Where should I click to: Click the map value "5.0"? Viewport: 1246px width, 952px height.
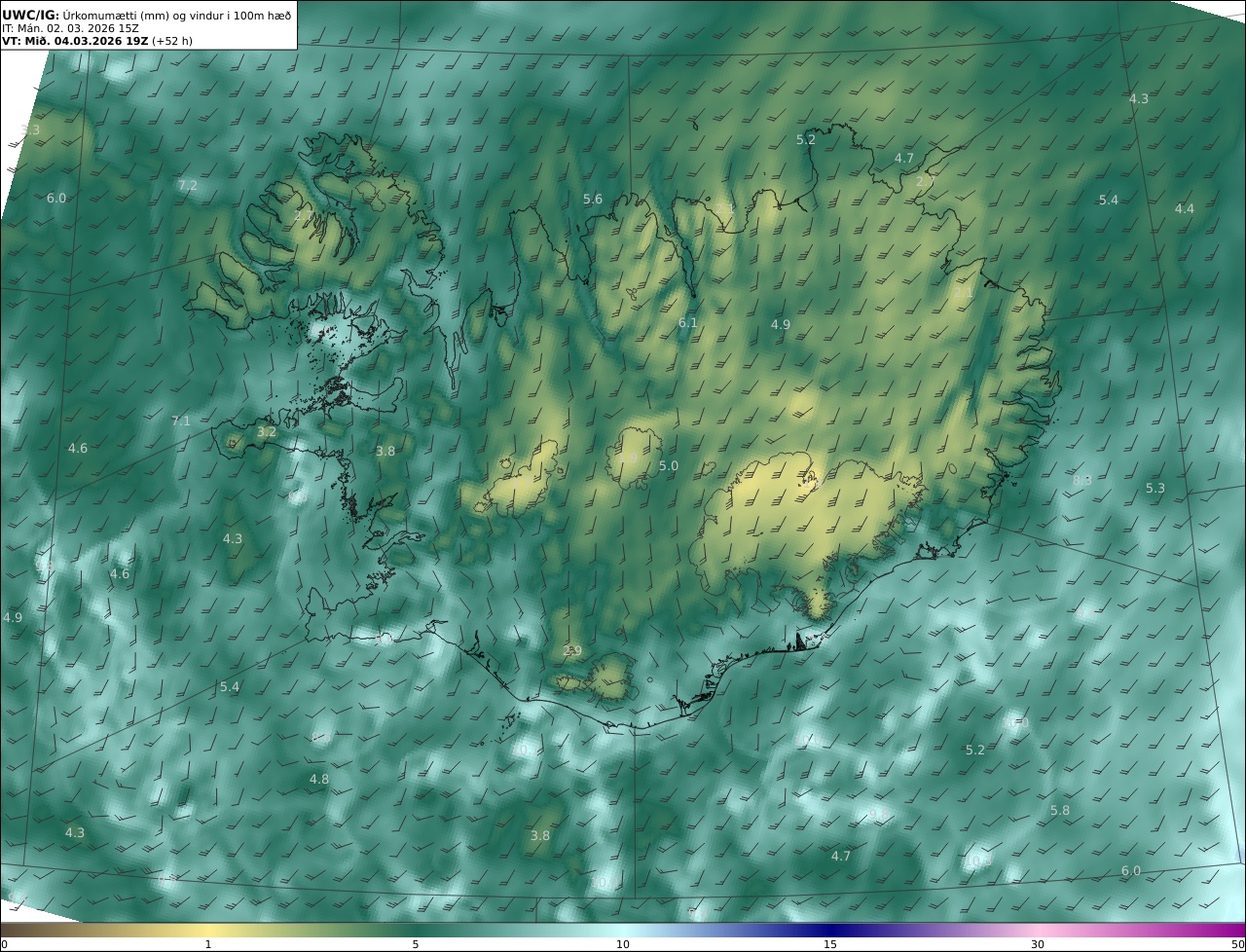669,466
